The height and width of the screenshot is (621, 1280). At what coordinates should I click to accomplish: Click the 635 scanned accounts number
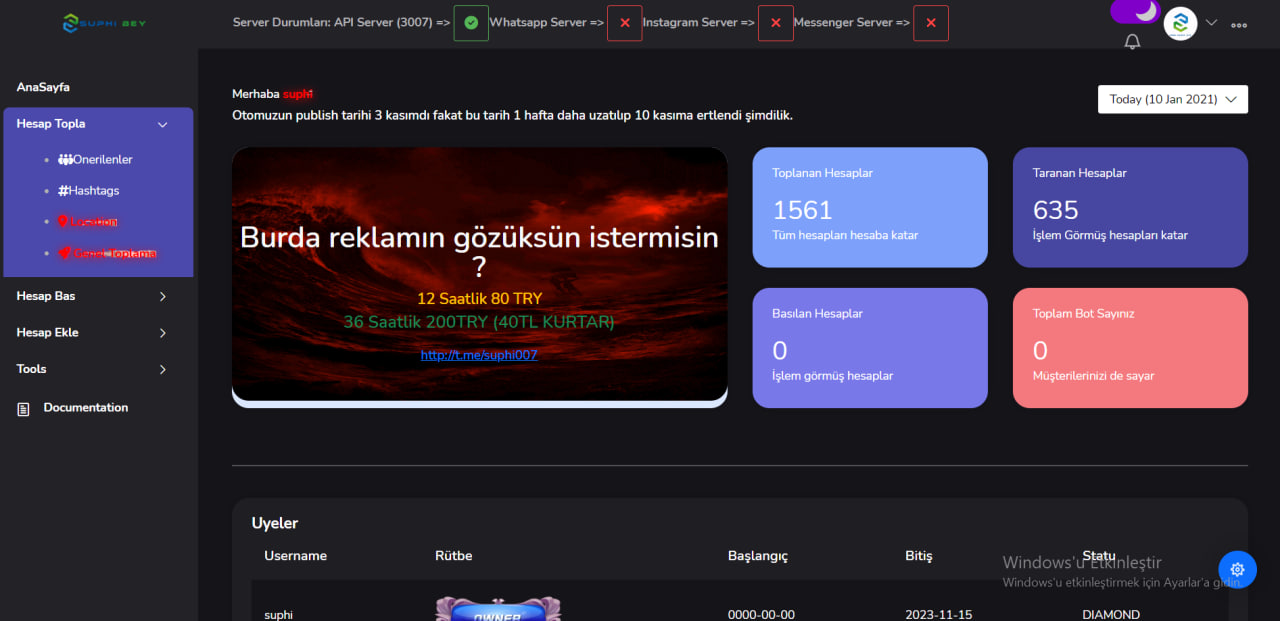click(1056, 210)
